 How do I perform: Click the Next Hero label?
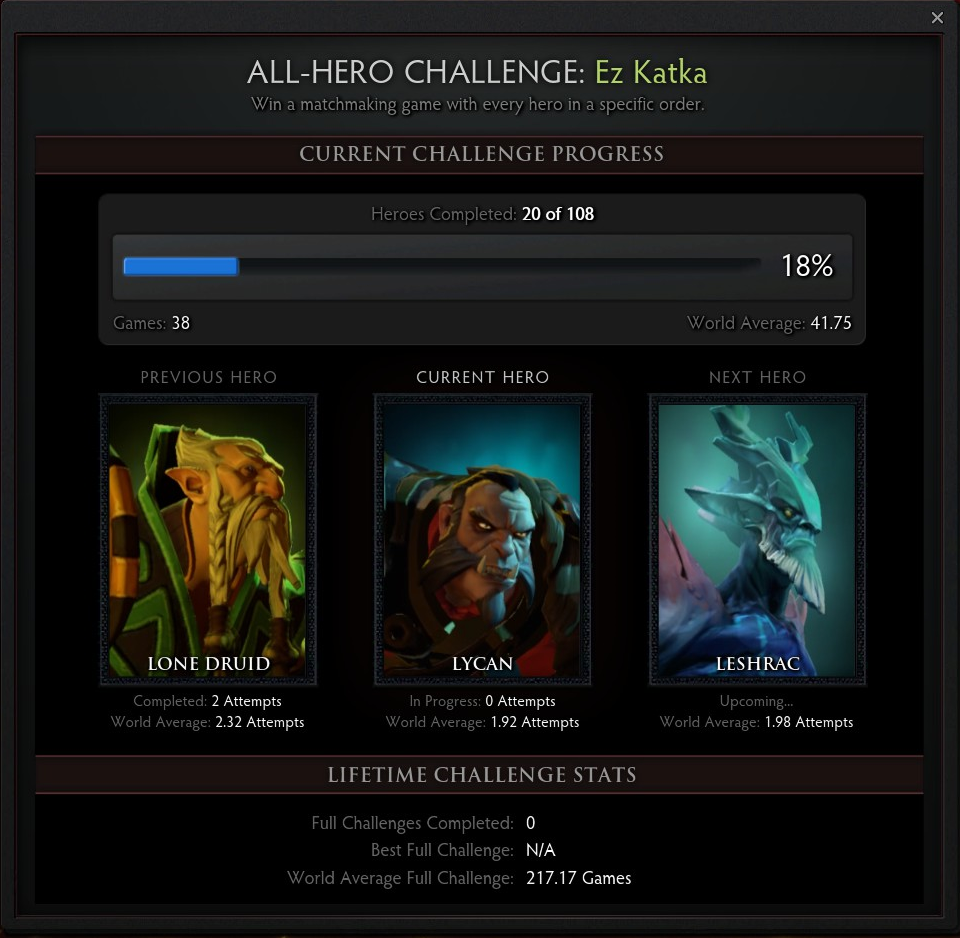point(757,377)
